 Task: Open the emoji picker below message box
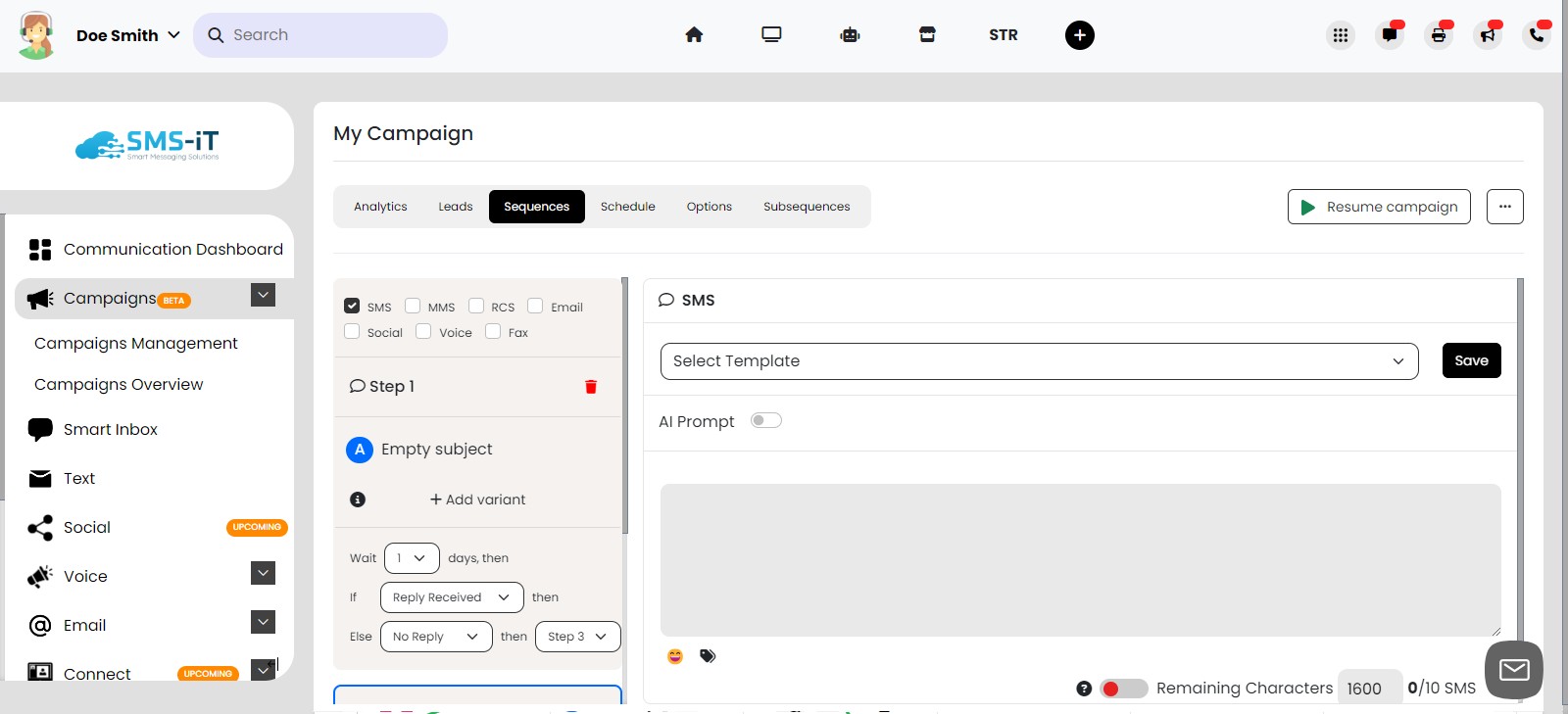click(x=675, y=656)
